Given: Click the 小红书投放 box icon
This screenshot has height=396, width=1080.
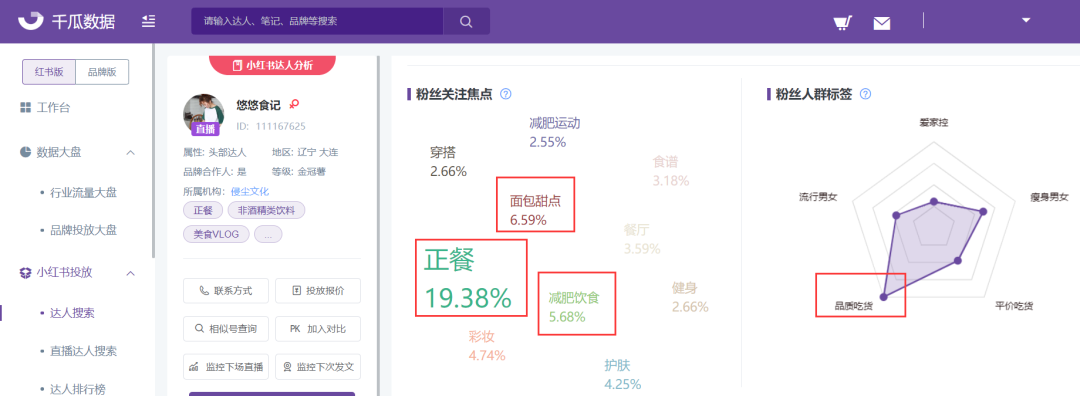Looking at the screenshot, I should pos(25,273).
